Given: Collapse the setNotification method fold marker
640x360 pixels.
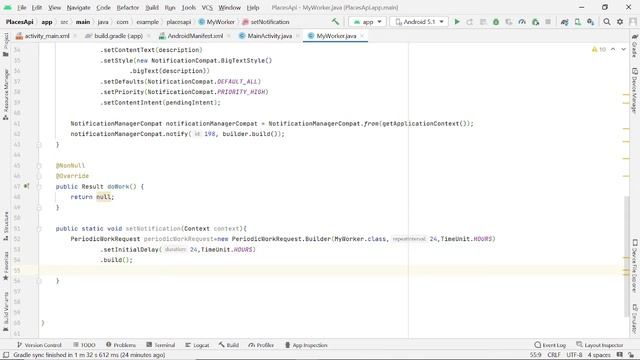Looking at the screenshot, I should click(39, 229).
